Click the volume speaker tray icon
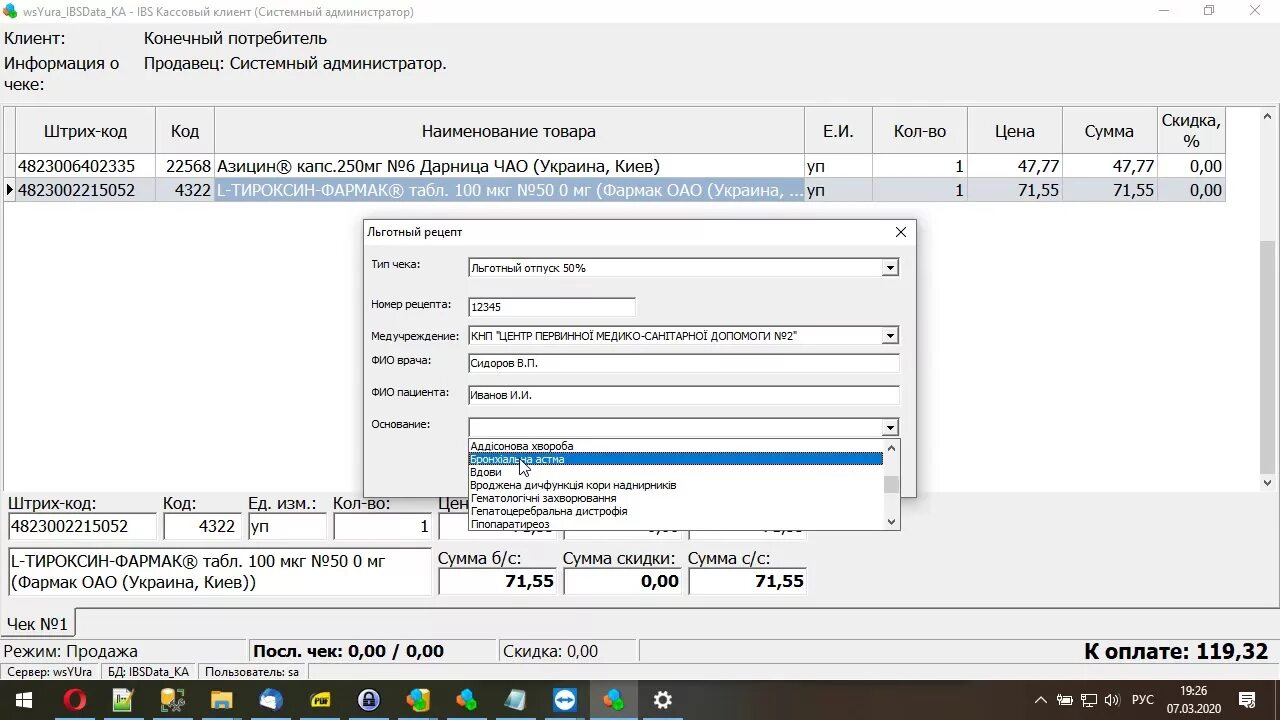The width and height of the screenshot is (1280, 720). point(1112,700)
